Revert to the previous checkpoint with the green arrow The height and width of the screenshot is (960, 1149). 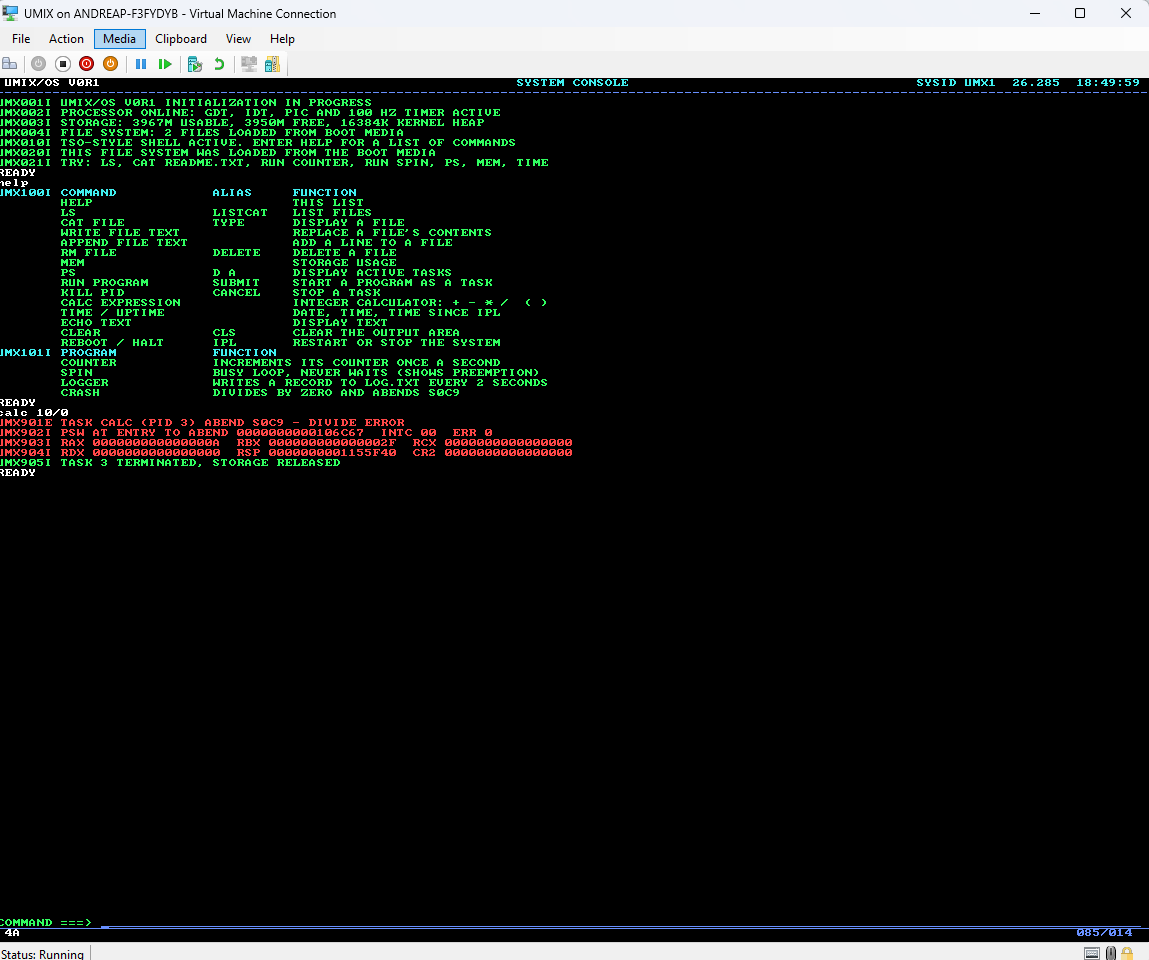[x=218, y=64]
